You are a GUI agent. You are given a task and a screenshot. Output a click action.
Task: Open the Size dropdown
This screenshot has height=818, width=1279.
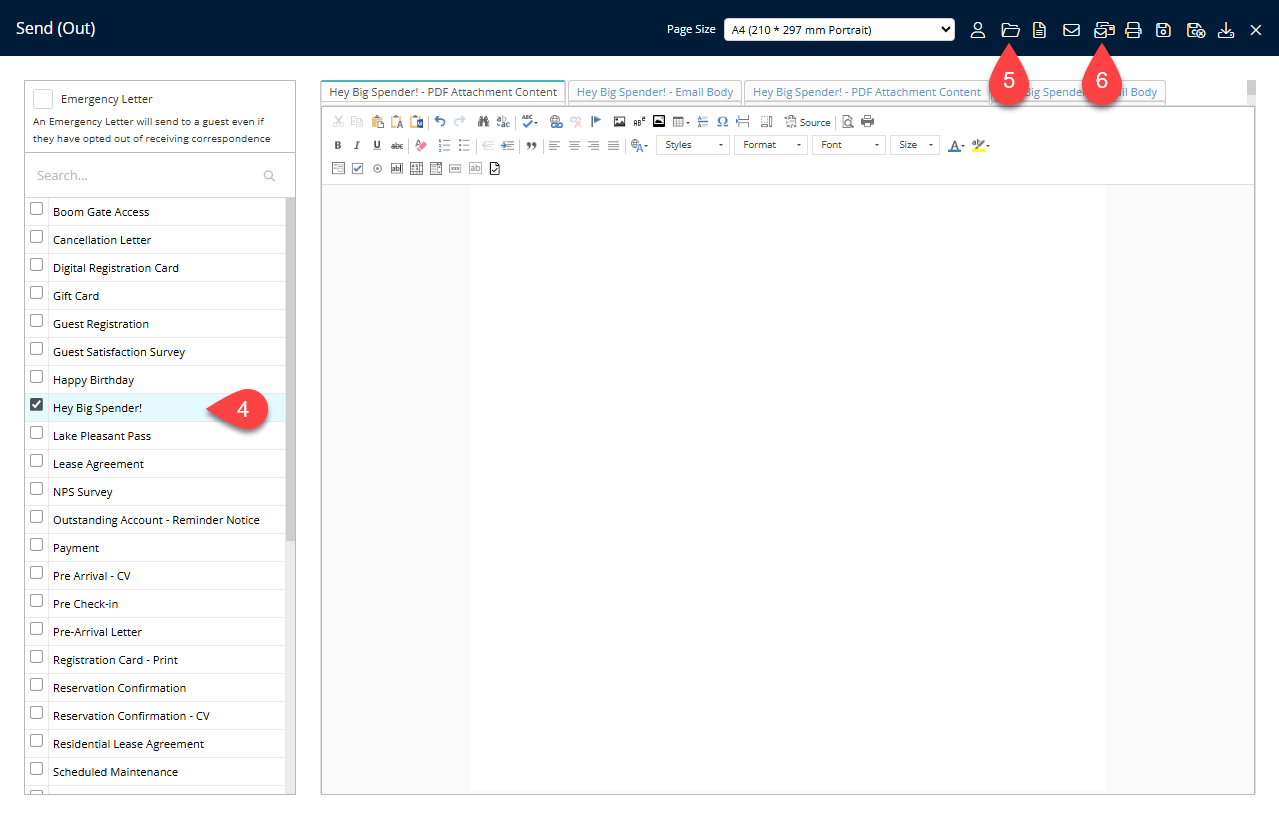click(914, 145)
